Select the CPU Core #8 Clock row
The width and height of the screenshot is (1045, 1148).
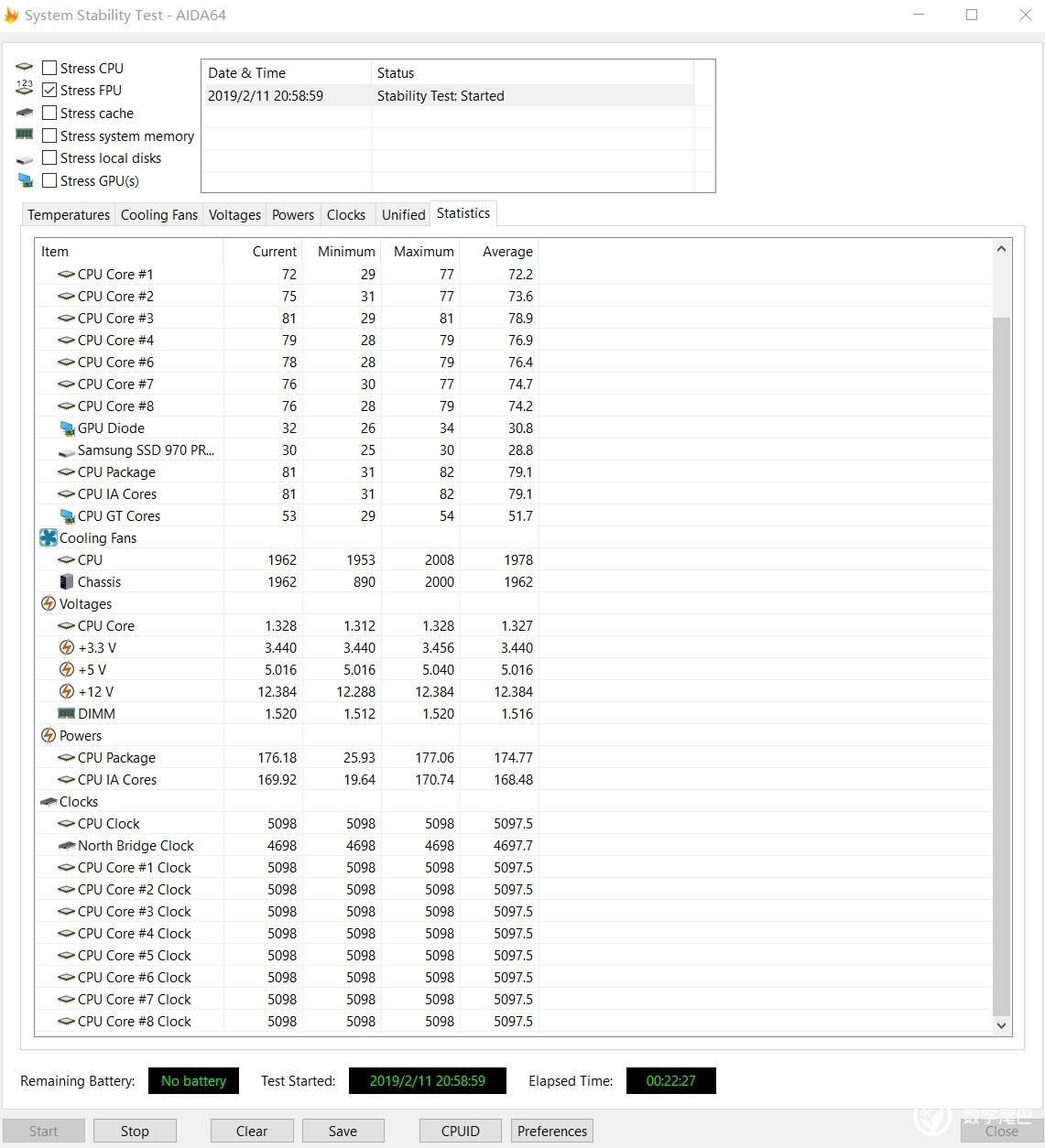coord(287,1021)
